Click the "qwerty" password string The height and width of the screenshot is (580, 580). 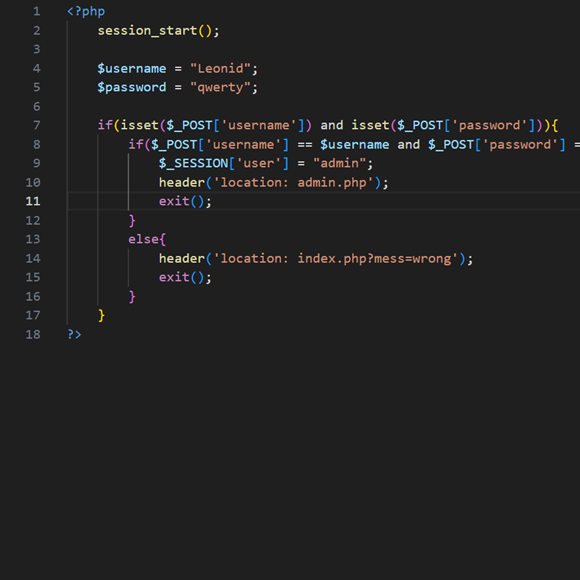pyautogui.click(x=220, y=88)
